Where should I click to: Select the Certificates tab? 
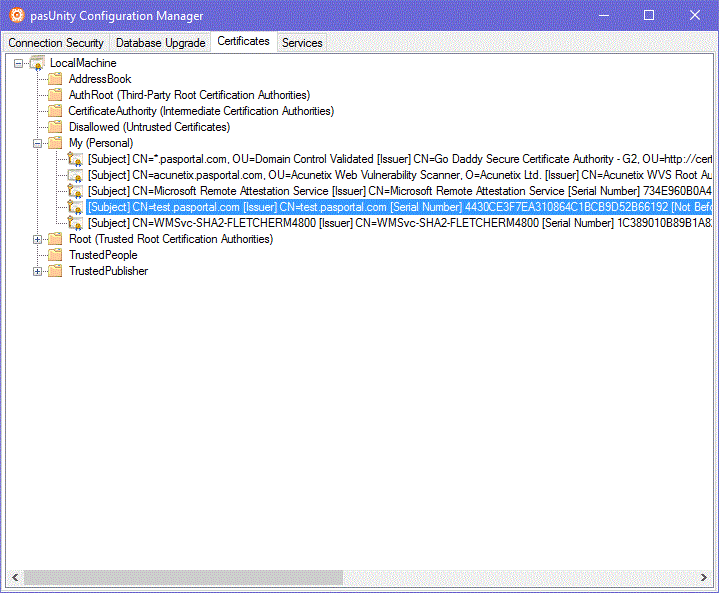[x=243, y=41]
